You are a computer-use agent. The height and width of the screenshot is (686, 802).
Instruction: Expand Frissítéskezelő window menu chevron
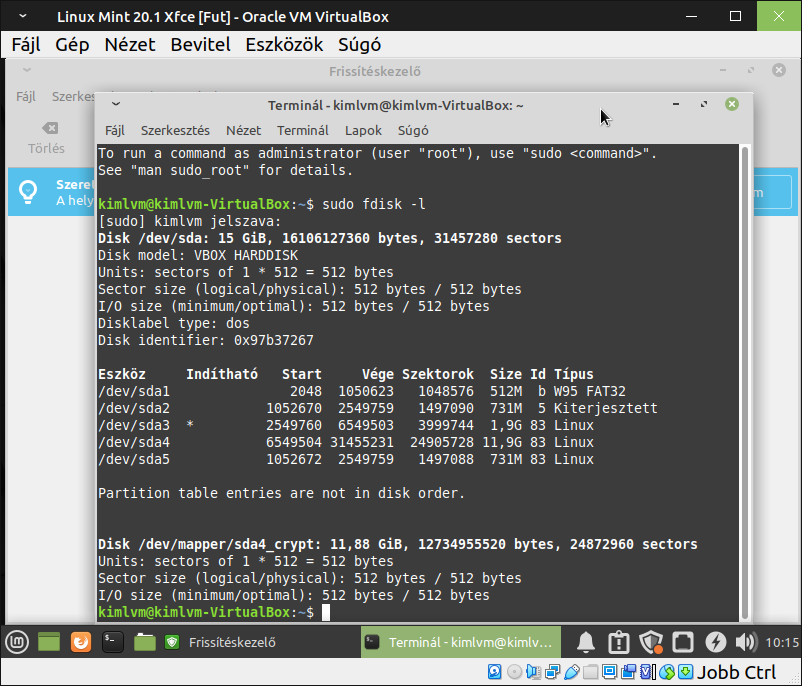pyautogui.click(x=27, y=70)
